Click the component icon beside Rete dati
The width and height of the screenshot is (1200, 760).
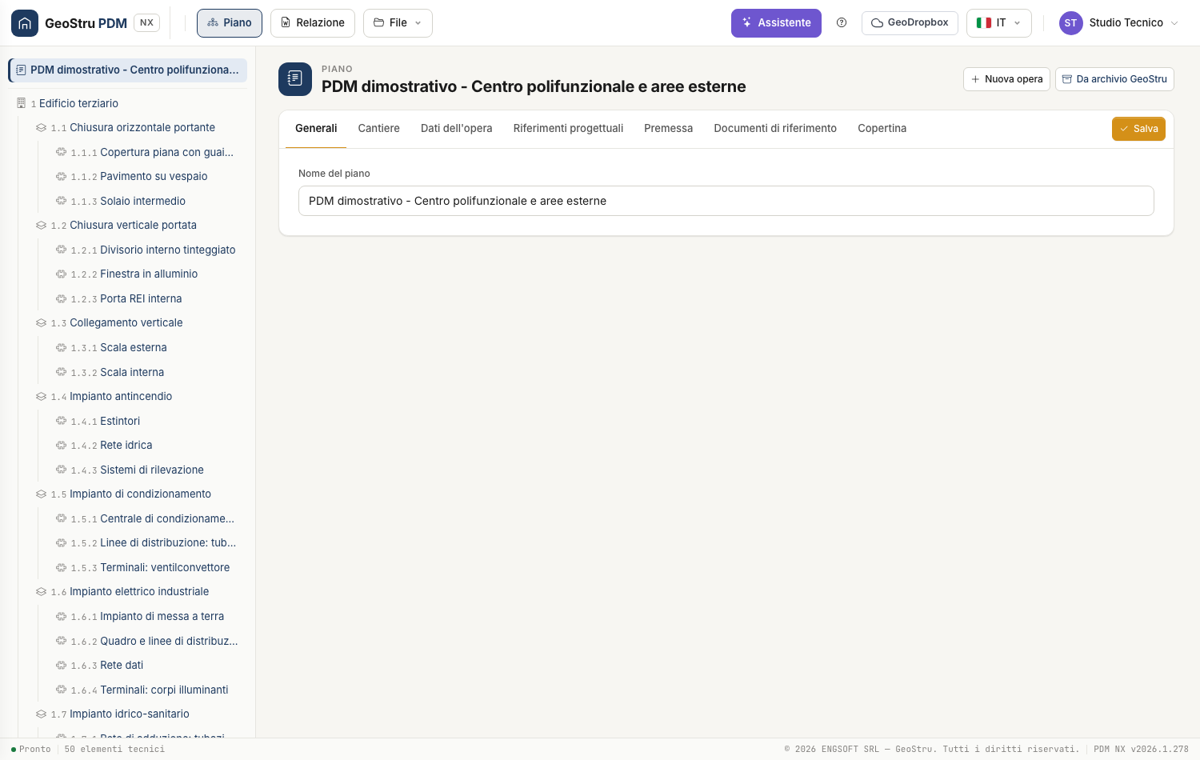[61, 665]
